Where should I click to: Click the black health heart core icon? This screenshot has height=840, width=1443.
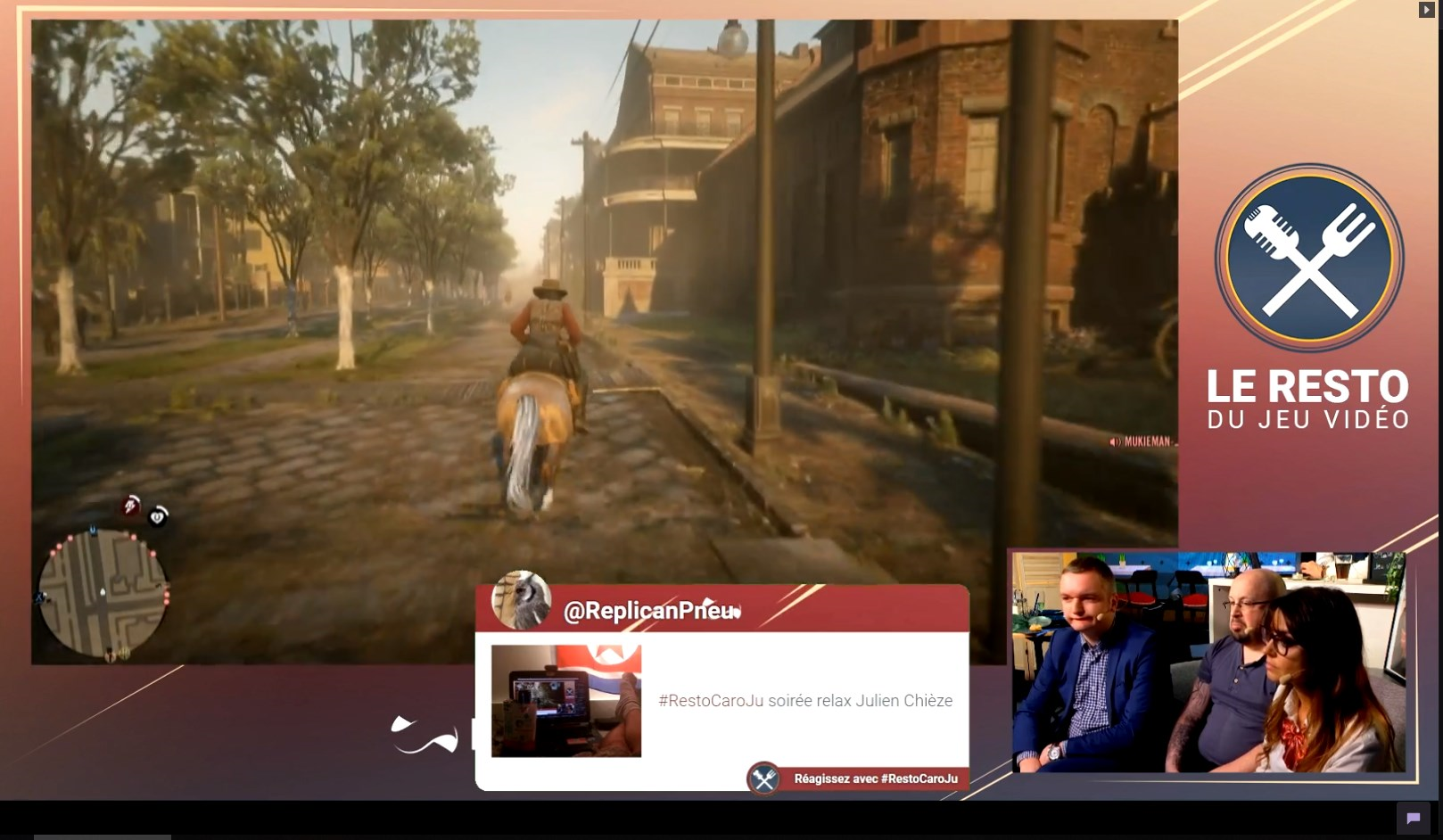[x=157, y=516]
